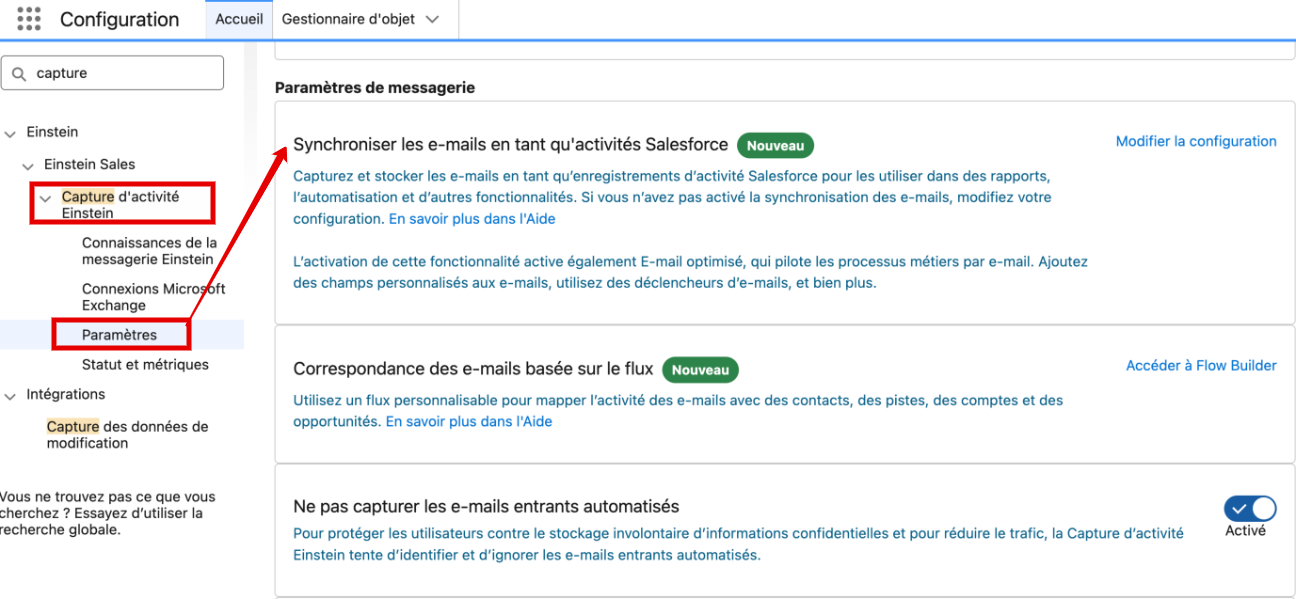Switch to the Accueil tab

point(239,19)
